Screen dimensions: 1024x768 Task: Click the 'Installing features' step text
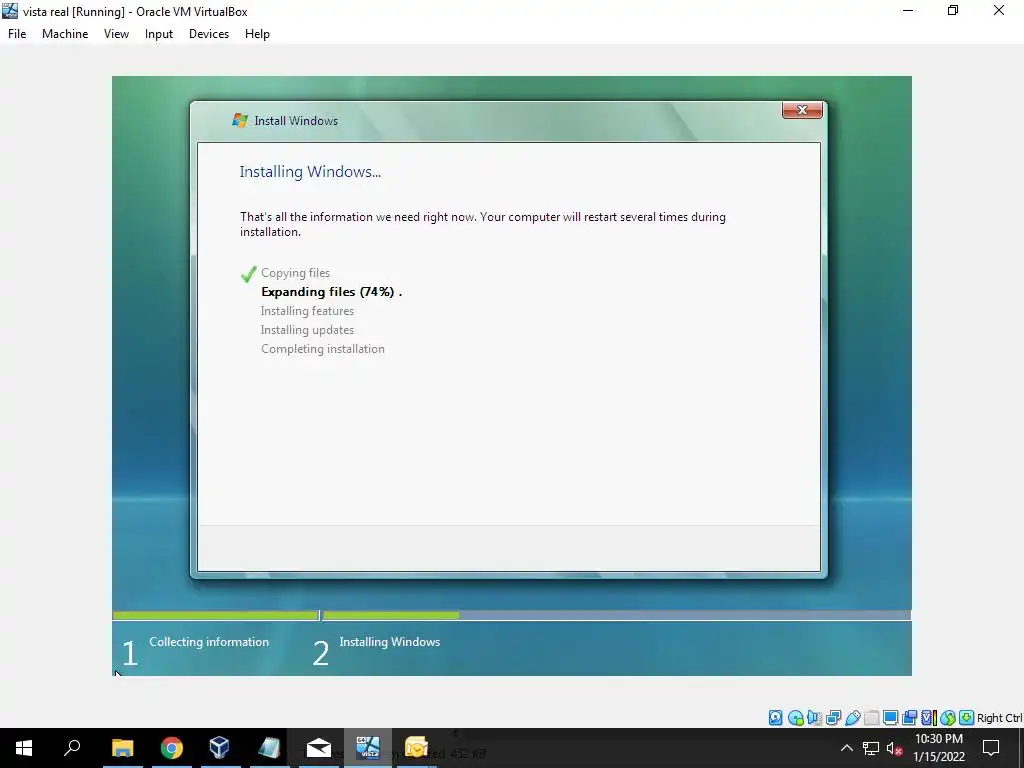tap(307, 311)
